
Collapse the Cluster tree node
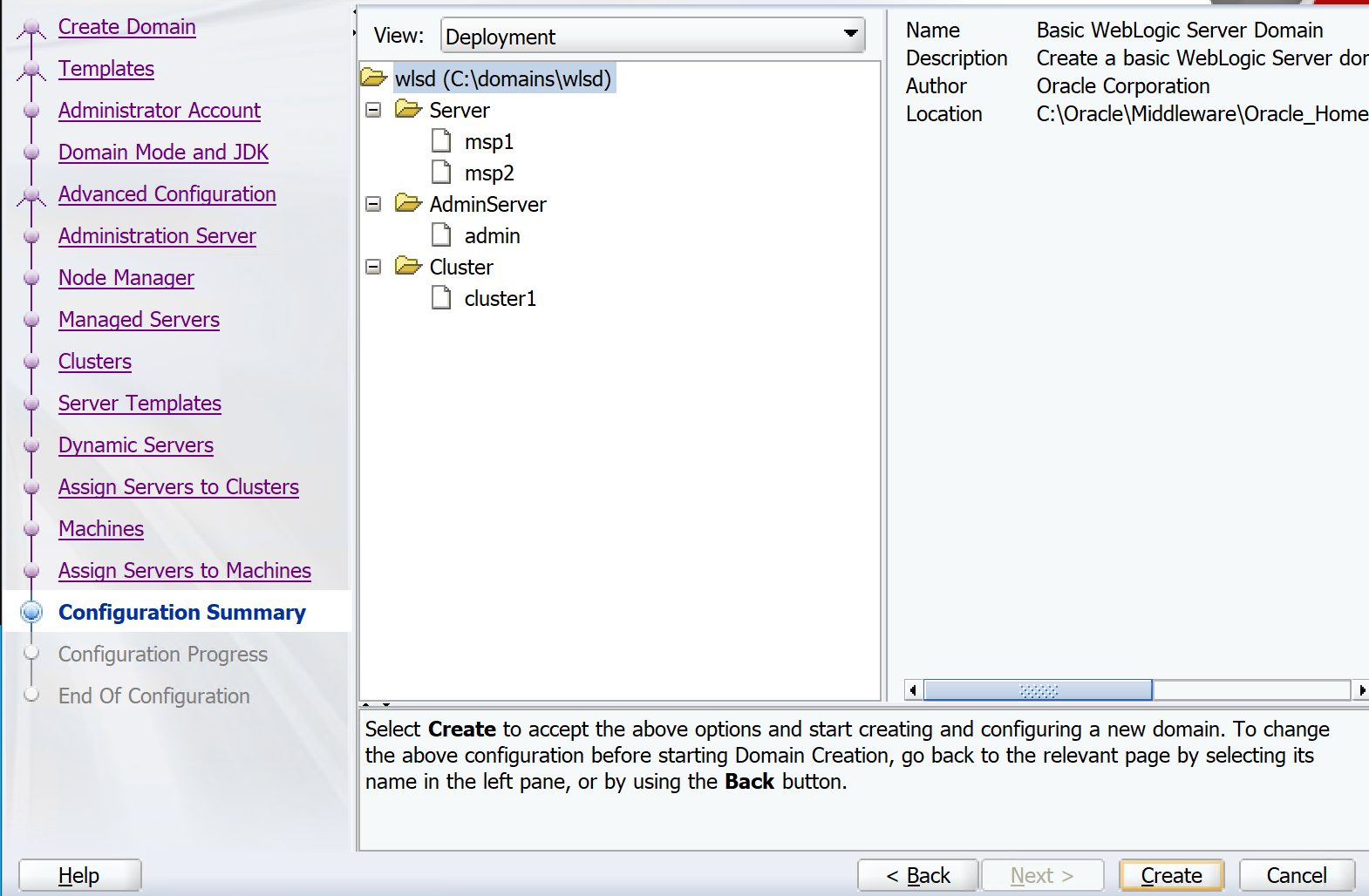click(x=373, y=267)
